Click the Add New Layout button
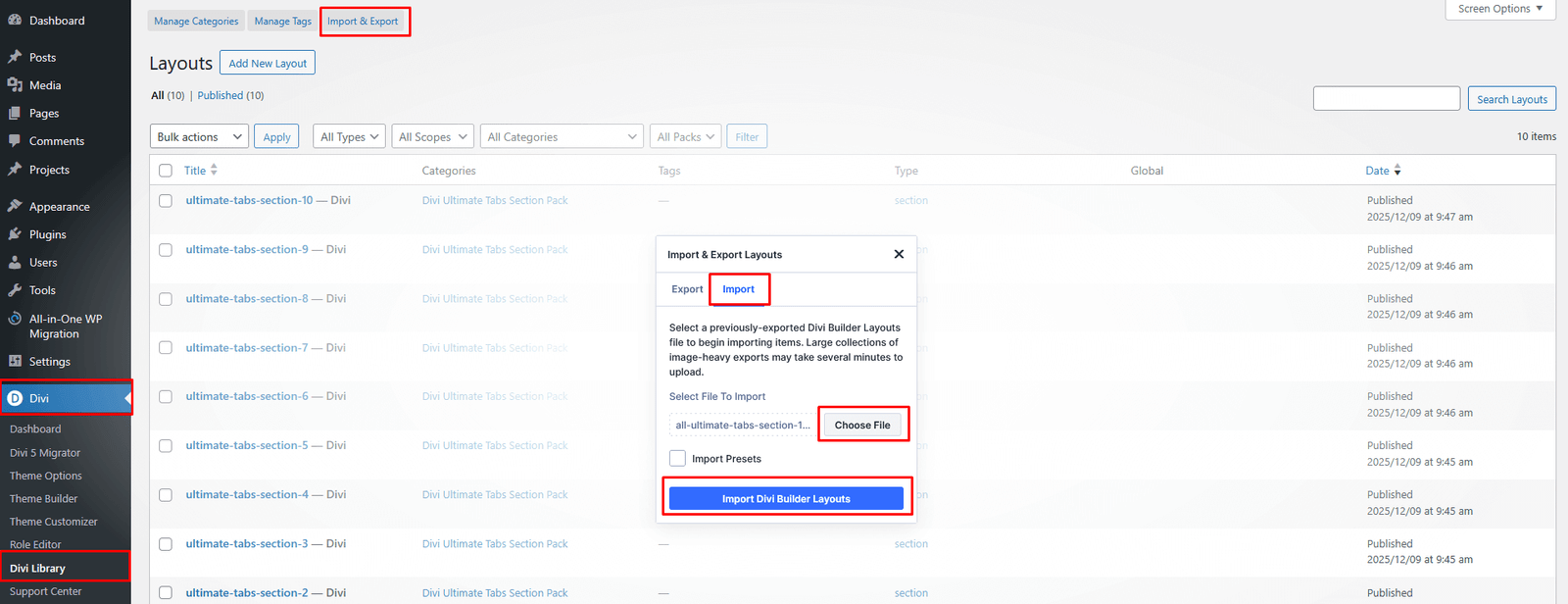The image size is (1568, 604). click(x=268, y=63)
